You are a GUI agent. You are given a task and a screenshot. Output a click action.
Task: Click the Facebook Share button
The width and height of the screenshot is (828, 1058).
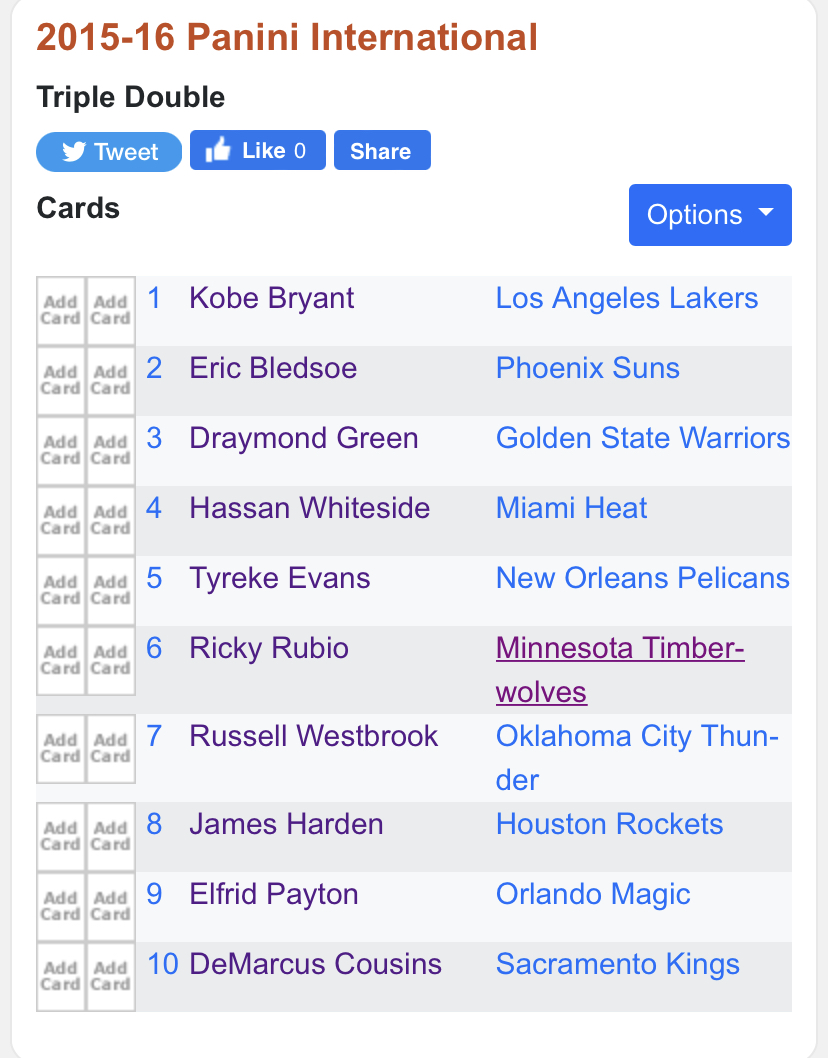[382, 150]
